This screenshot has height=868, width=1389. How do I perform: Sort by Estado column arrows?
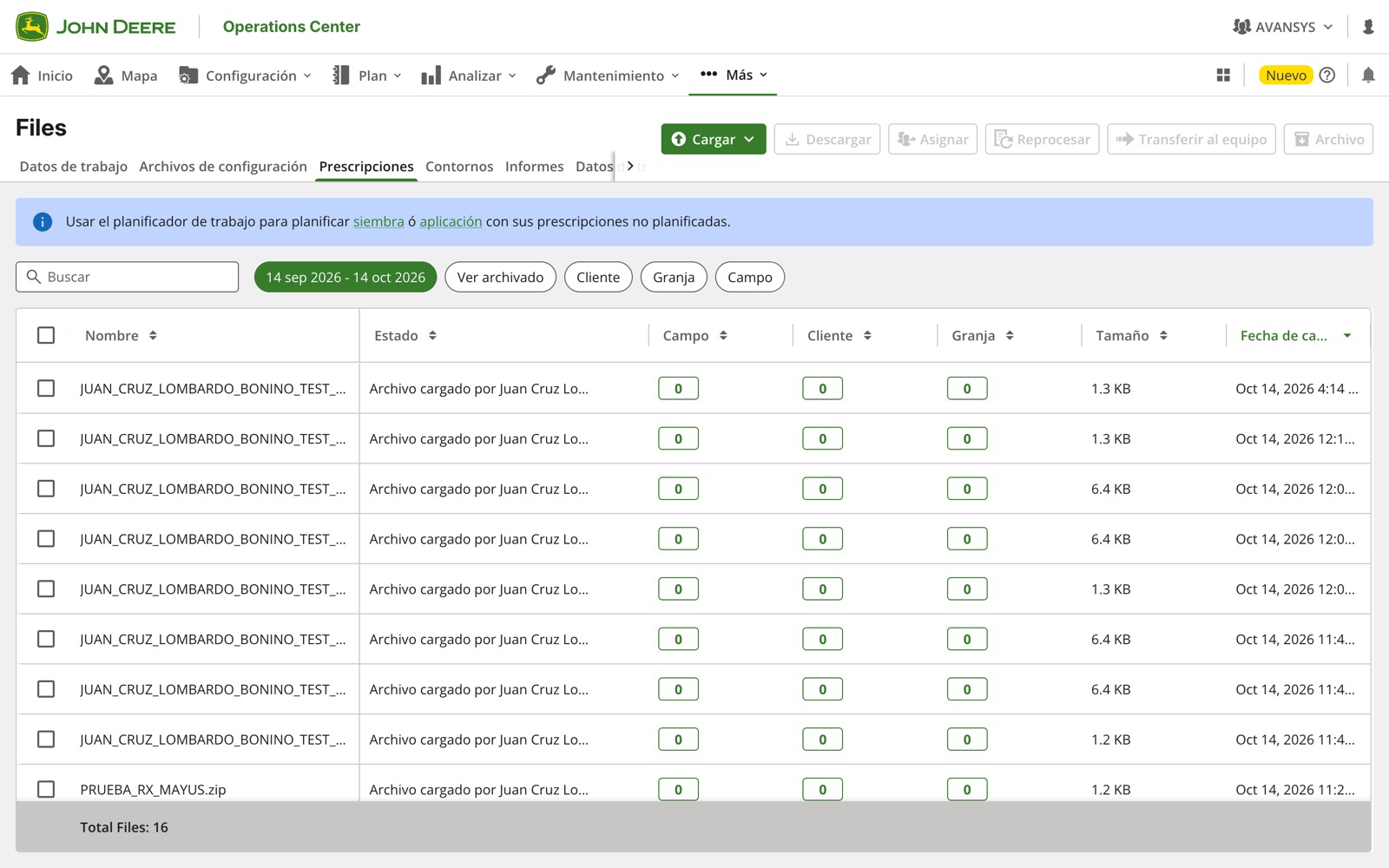click(432, 336)
